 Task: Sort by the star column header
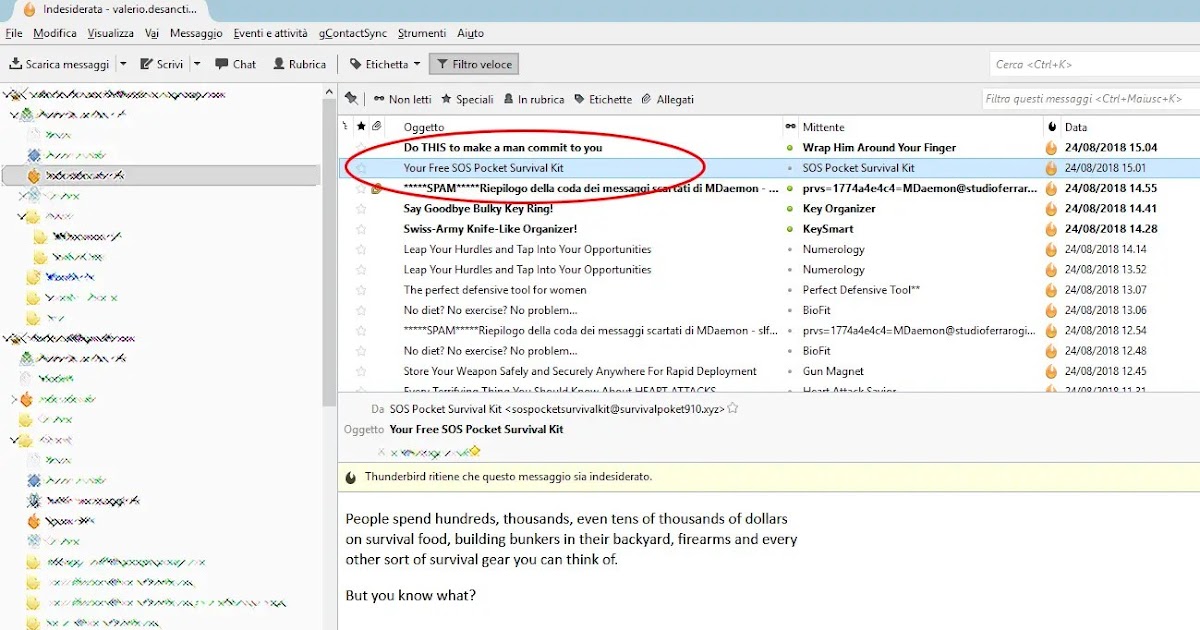(361, 127)
